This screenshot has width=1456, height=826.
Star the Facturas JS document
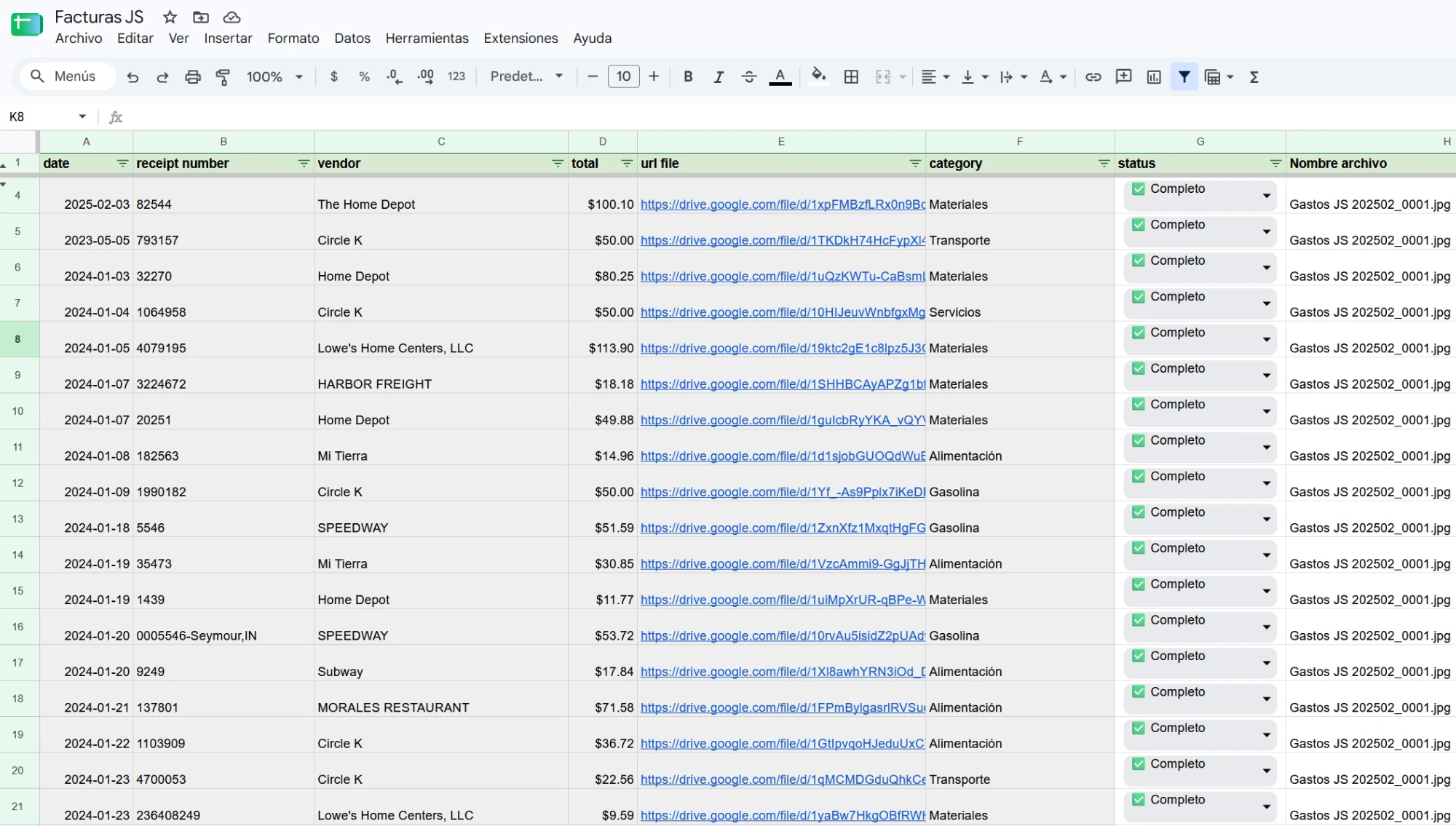tap(170, 17)
